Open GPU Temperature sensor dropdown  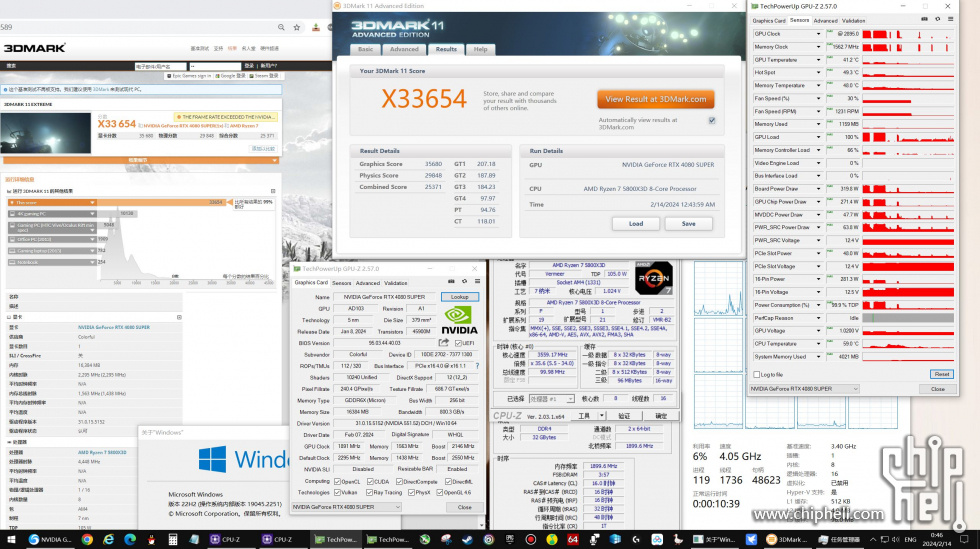tap(818, 60)
